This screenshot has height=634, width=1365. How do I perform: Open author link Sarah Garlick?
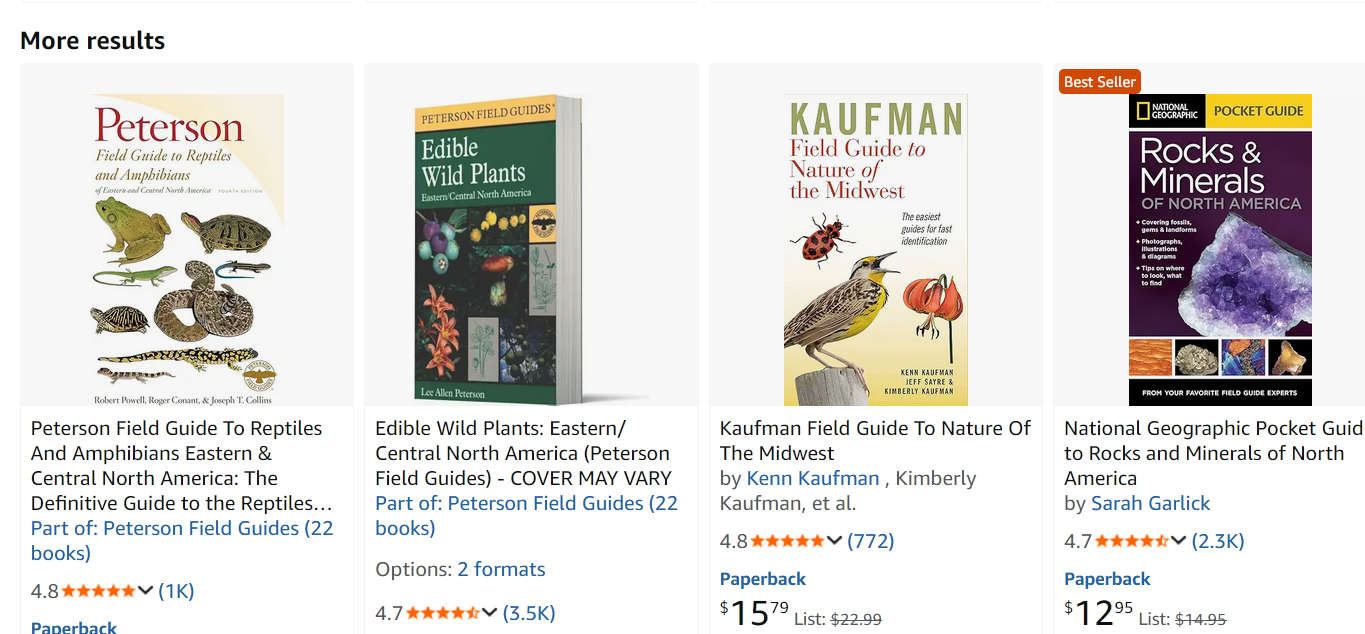coord(1150,503)
